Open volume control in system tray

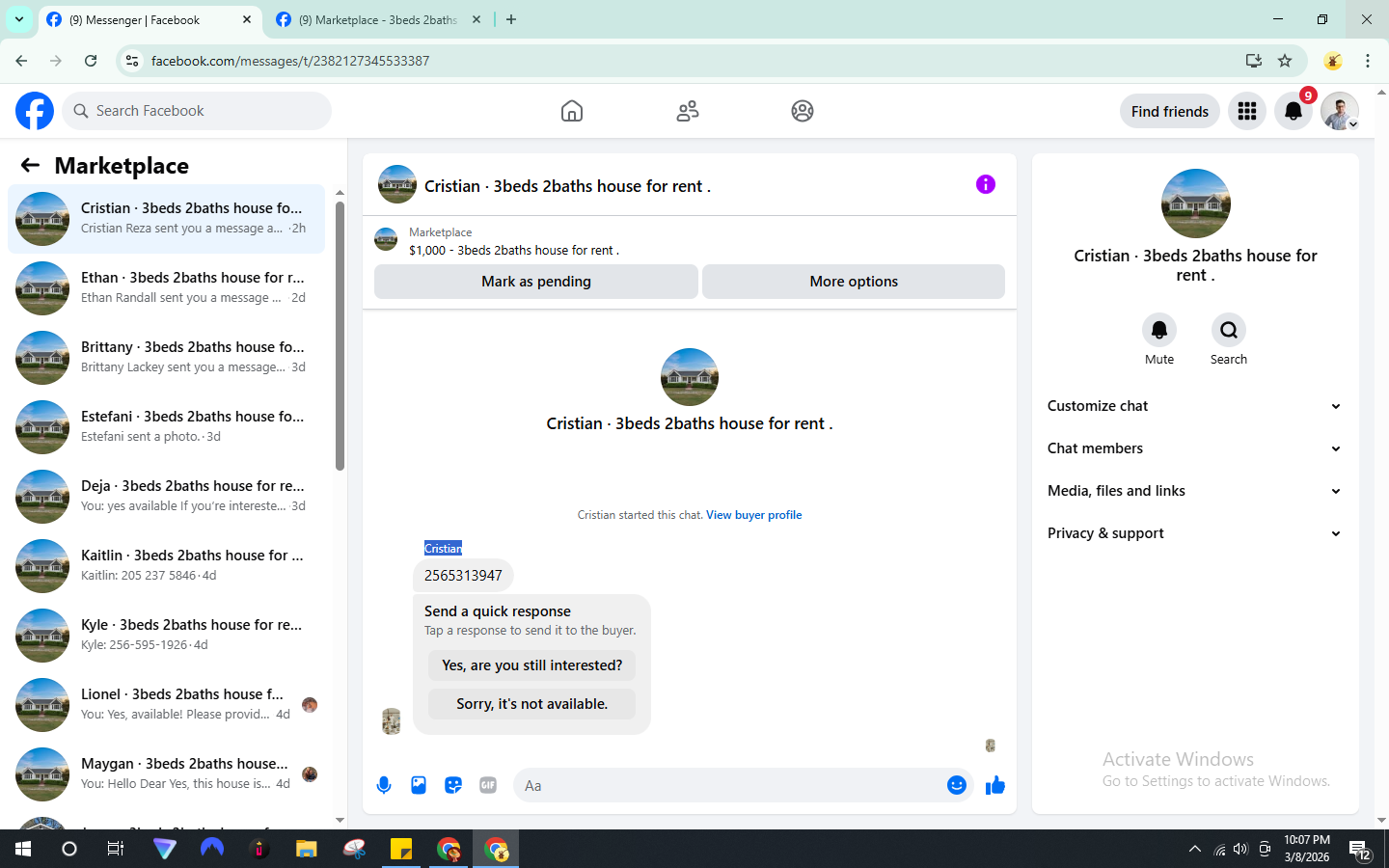[x=1240, y=849]
